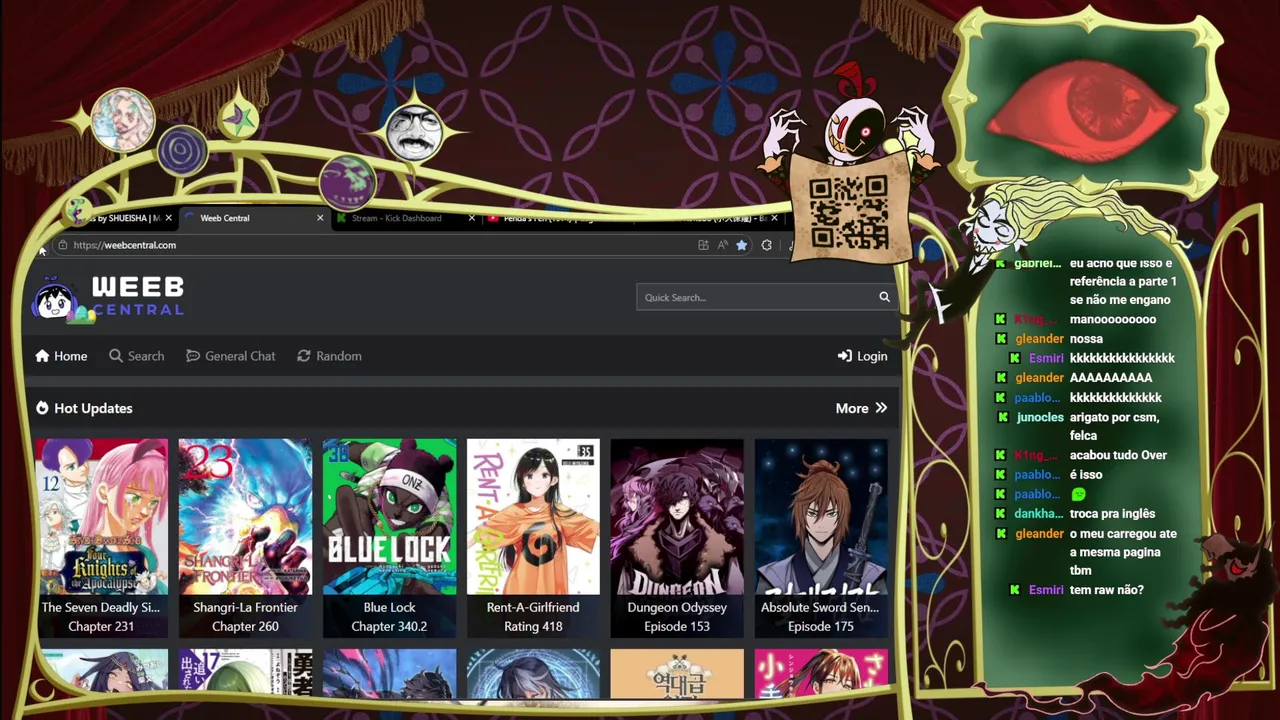Click the Home house icon

coord(42,356)
